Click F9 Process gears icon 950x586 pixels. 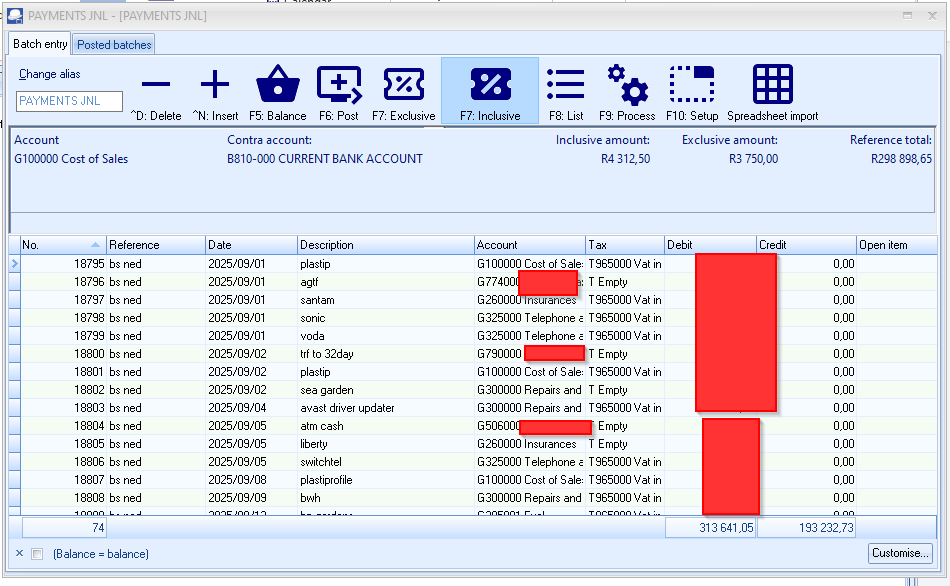(627, 84)
